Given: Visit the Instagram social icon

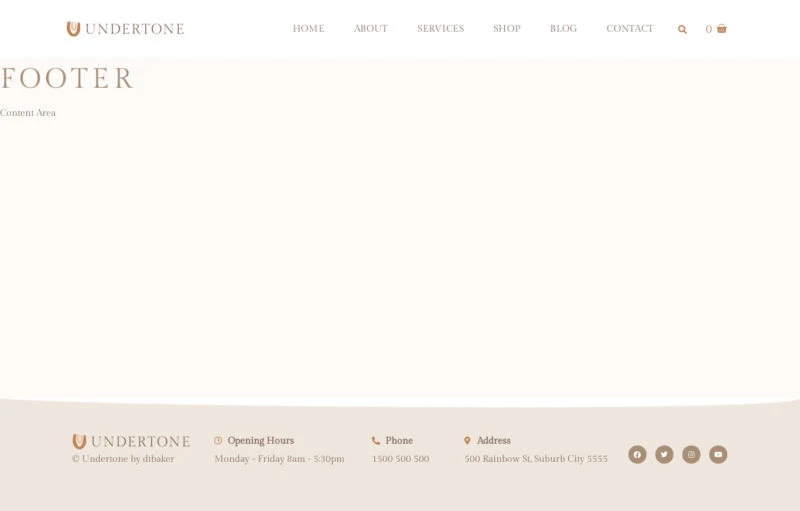Looking at the screenshot, I should coord(691,454).
